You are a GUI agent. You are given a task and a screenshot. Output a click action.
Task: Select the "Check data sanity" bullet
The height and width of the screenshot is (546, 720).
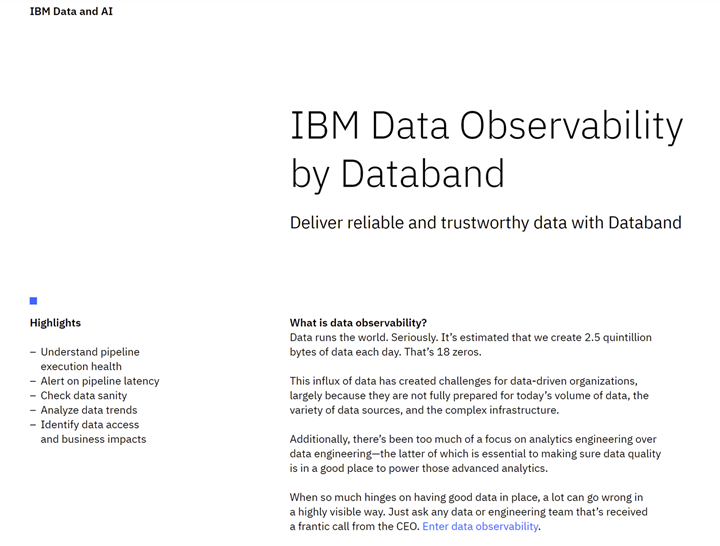[x=83, y=396]
